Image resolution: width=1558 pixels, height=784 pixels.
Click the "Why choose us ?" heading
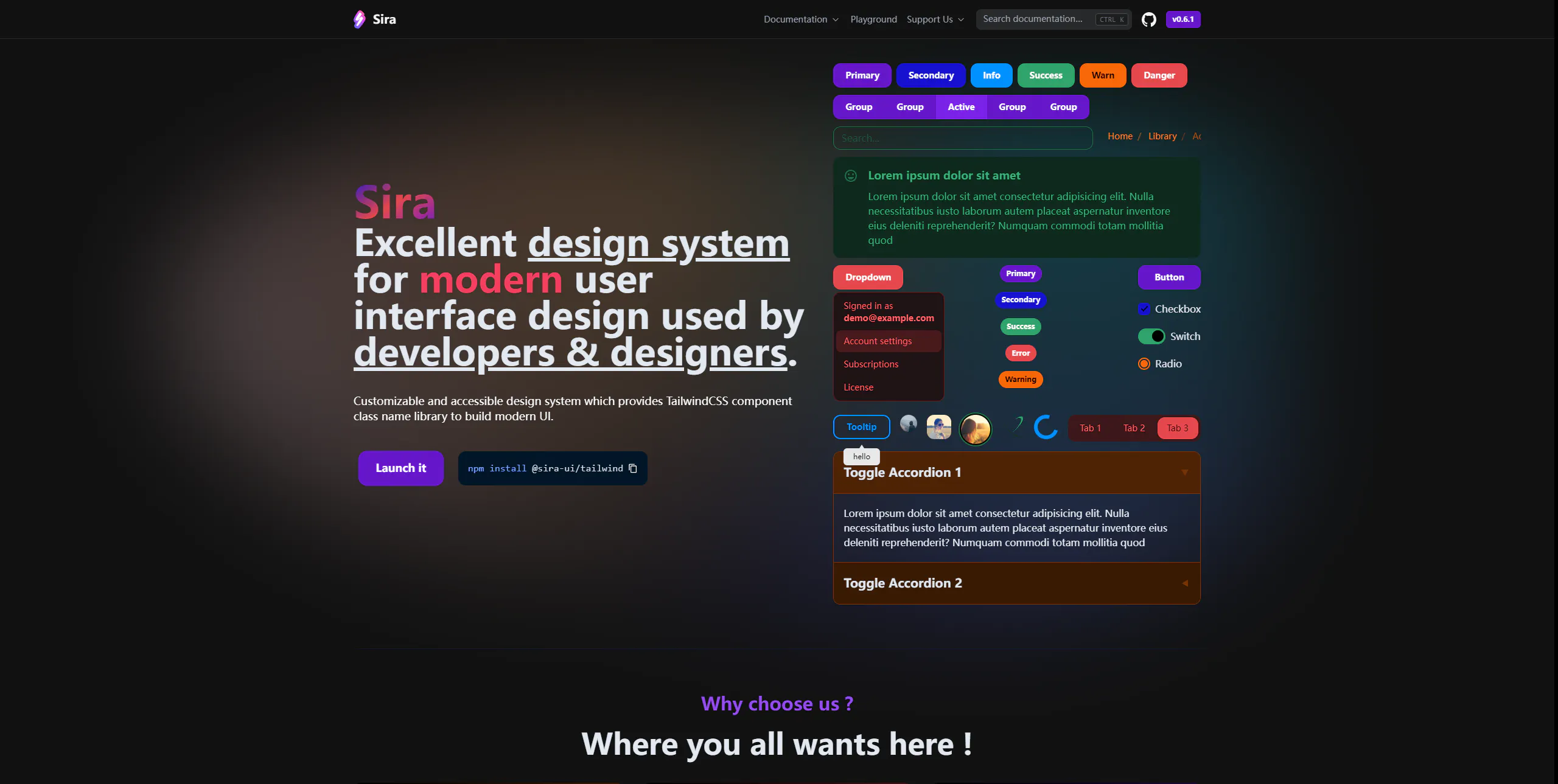[x=777, y=704]
